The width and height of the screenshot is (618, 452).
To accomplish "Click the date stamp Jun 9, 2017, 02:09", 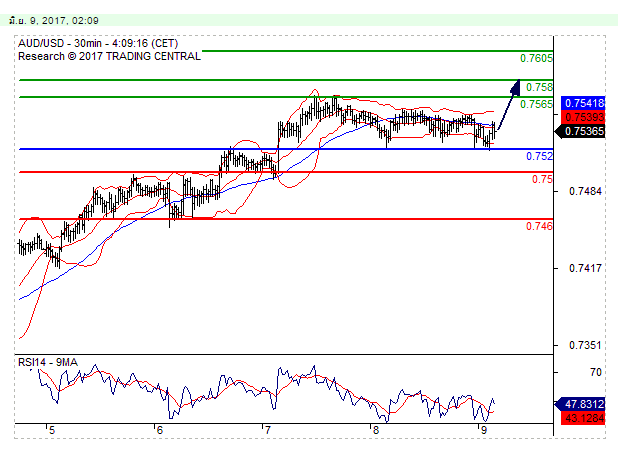I will (x=54, y=20).
